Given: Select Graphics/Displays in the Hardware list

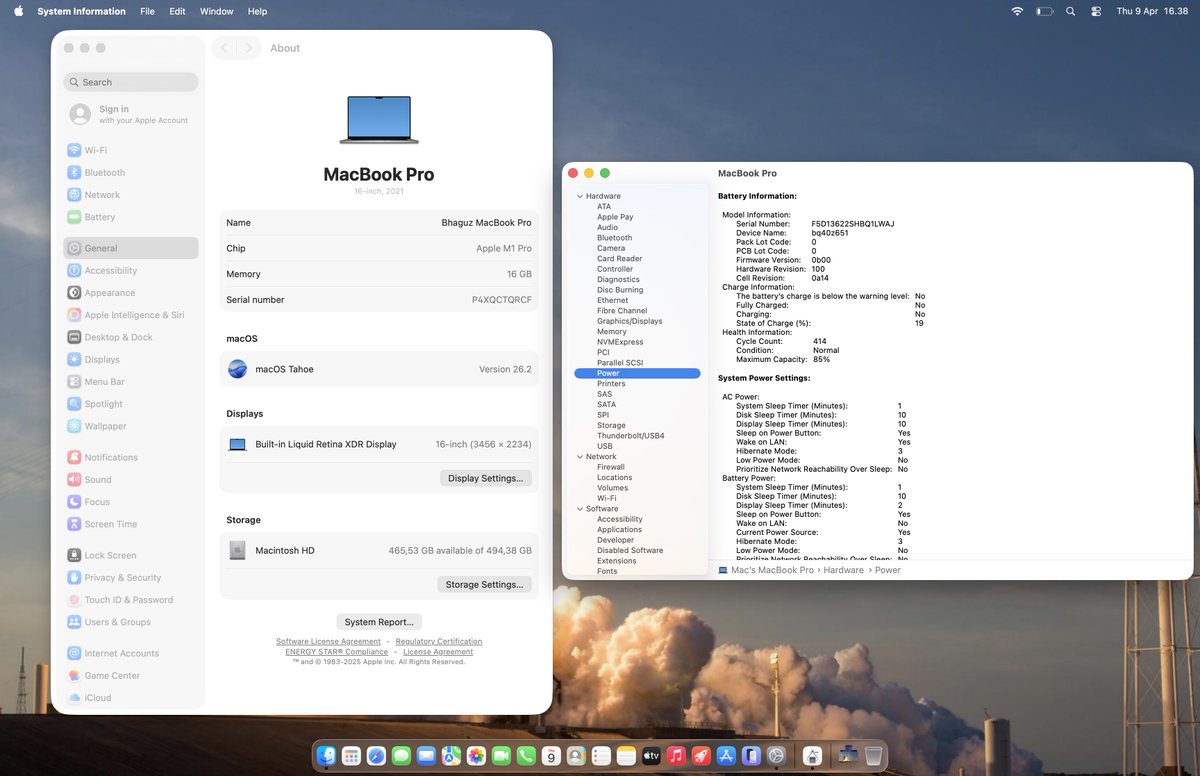Looking at the screenshot, I should click(630, 321).
